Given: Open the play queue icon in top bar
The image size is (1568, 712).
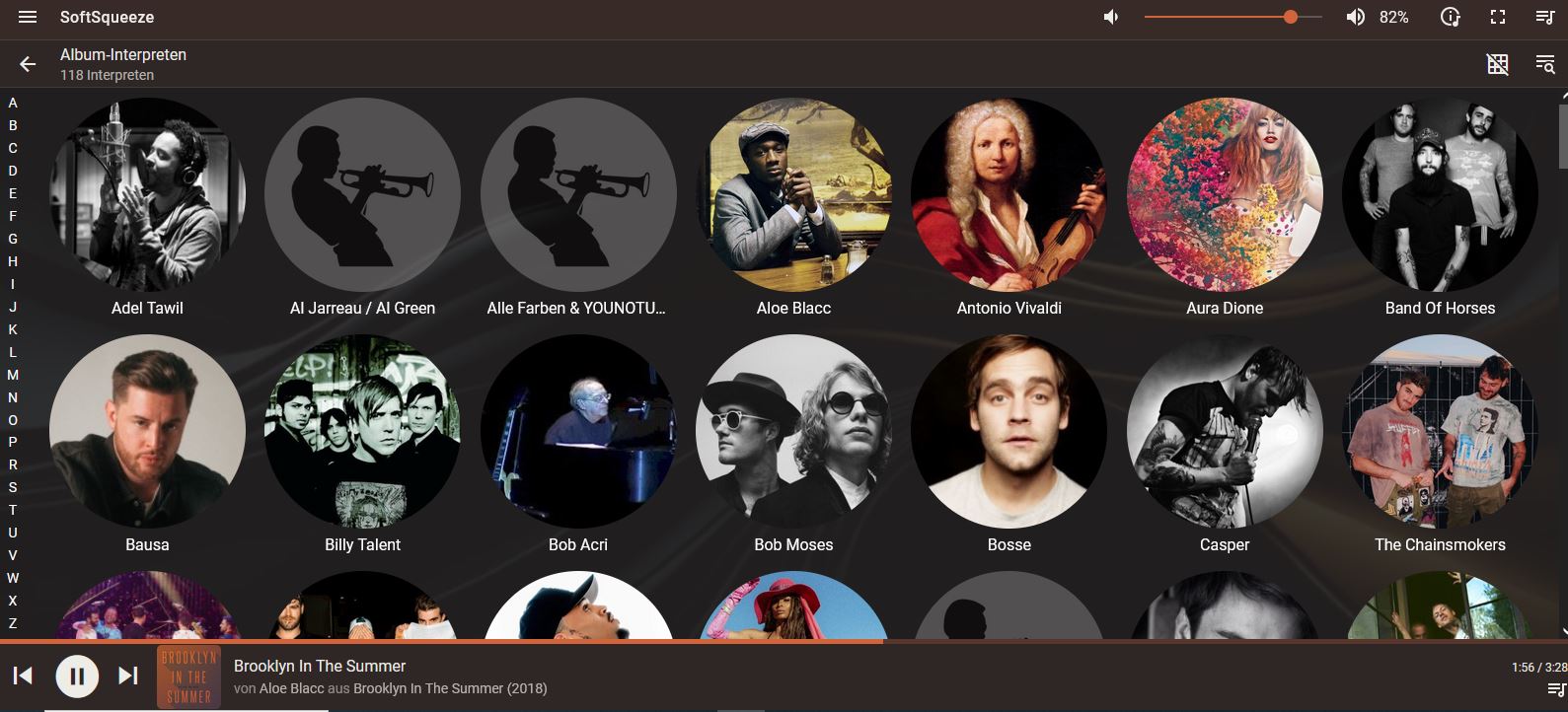Looking at the screenshot, I should (x=1545, y=18).
